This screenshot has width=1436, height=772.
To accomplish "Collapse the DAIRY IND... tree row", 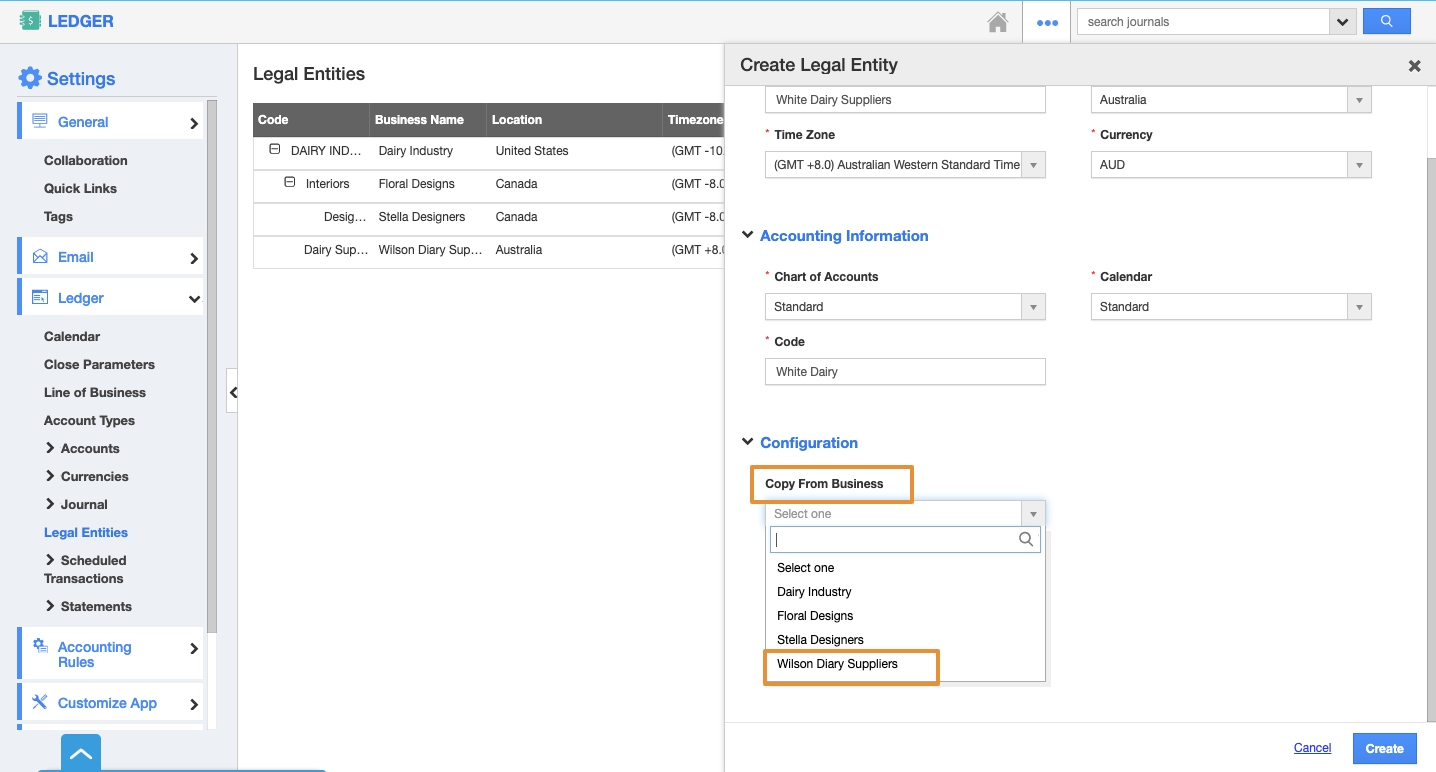I will tap(274, 150).
